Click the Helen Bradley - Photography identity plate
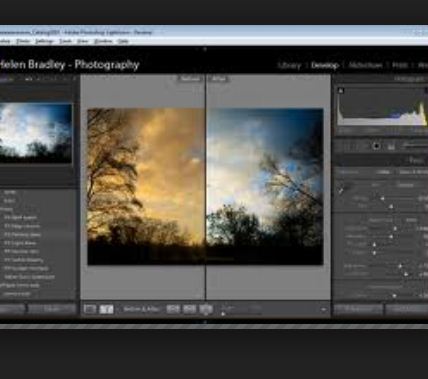 (69, 65)
